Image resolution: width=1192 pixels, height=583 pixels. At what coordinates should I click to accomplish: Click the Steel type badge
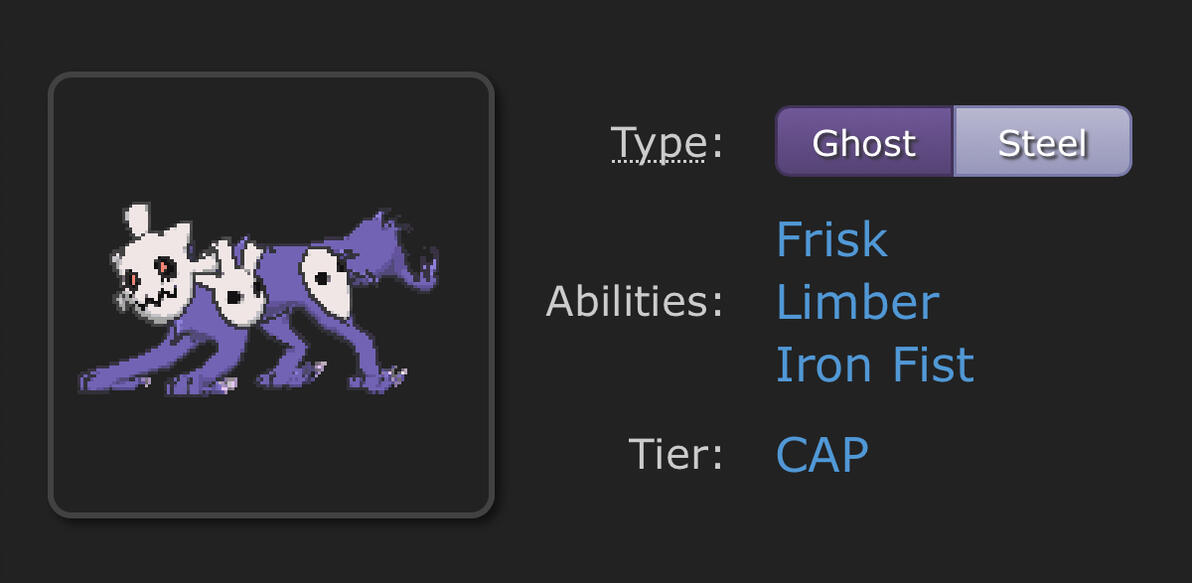pos(1042,142)
